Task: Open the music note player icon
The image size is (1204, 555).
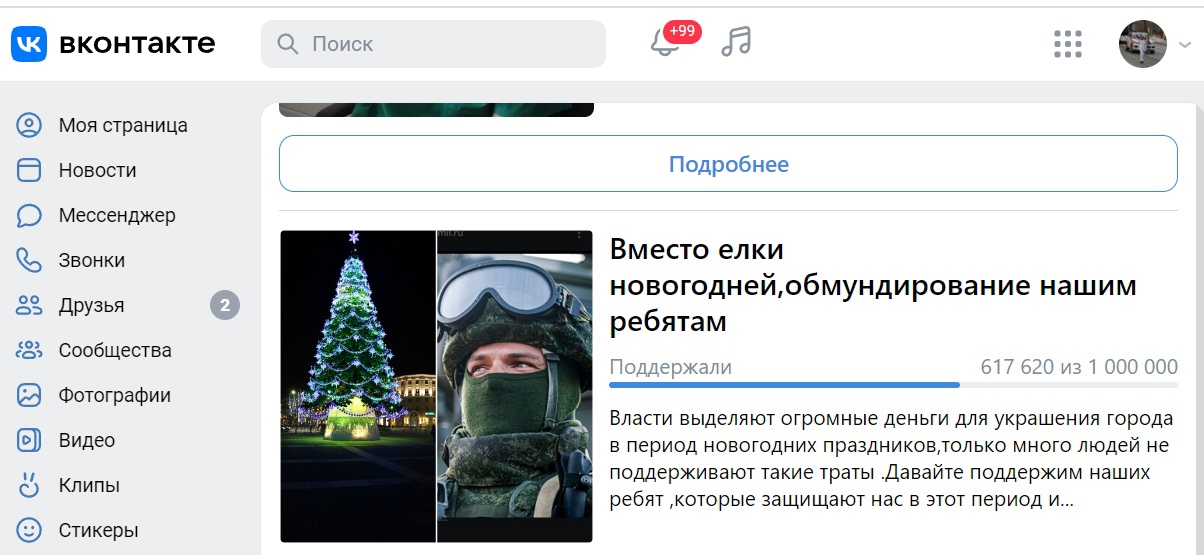Action: click(736, 42)
